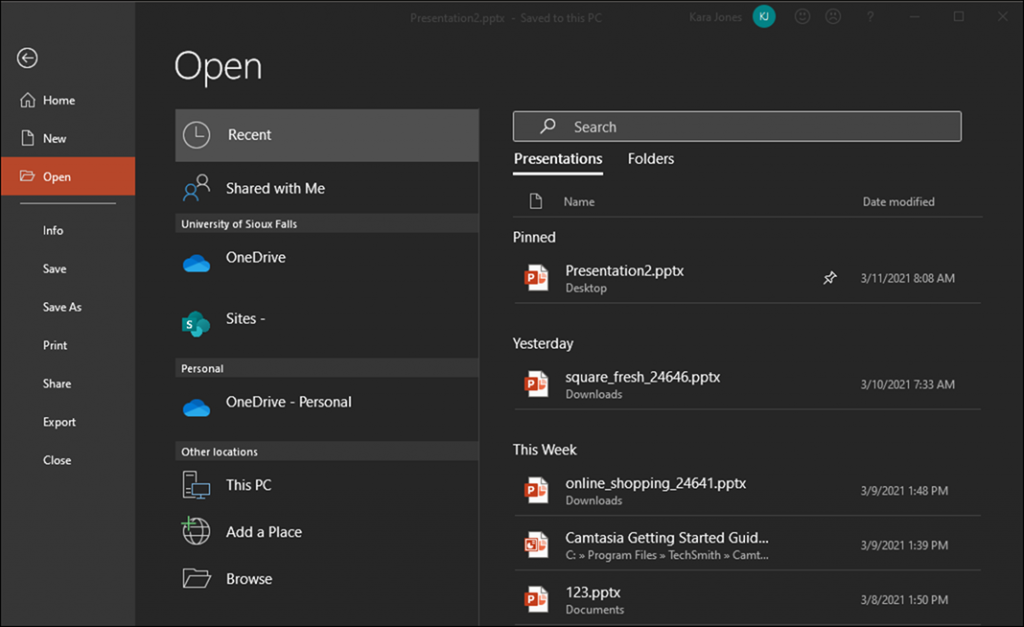Click the Recent clock icon
The image size is (1024, 627).
pos(197,135)
